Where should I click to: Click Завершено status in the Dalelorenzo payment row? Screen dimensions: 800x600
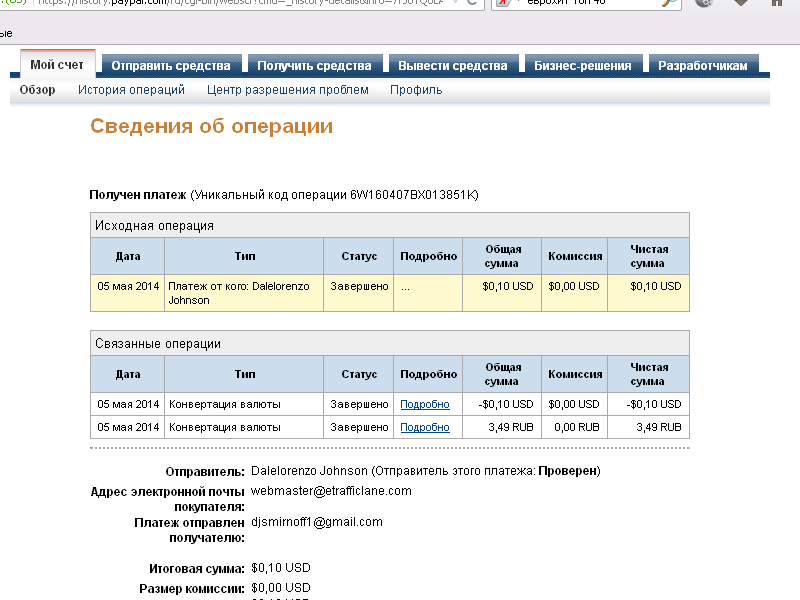[359, 286]
